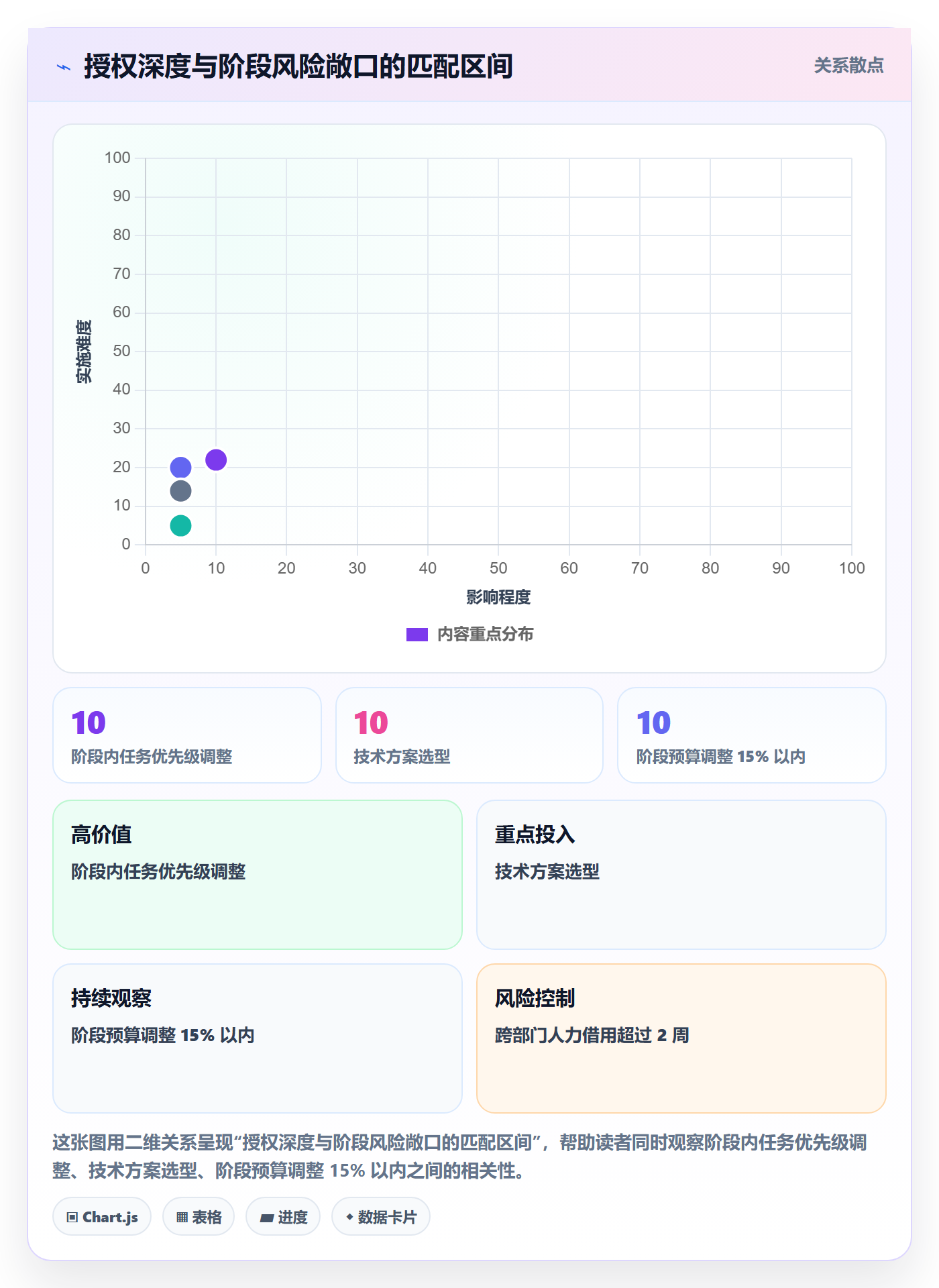Click the y-axis tick label 70
This screenshot has width=939, height=1288.
tap(121, 274)
